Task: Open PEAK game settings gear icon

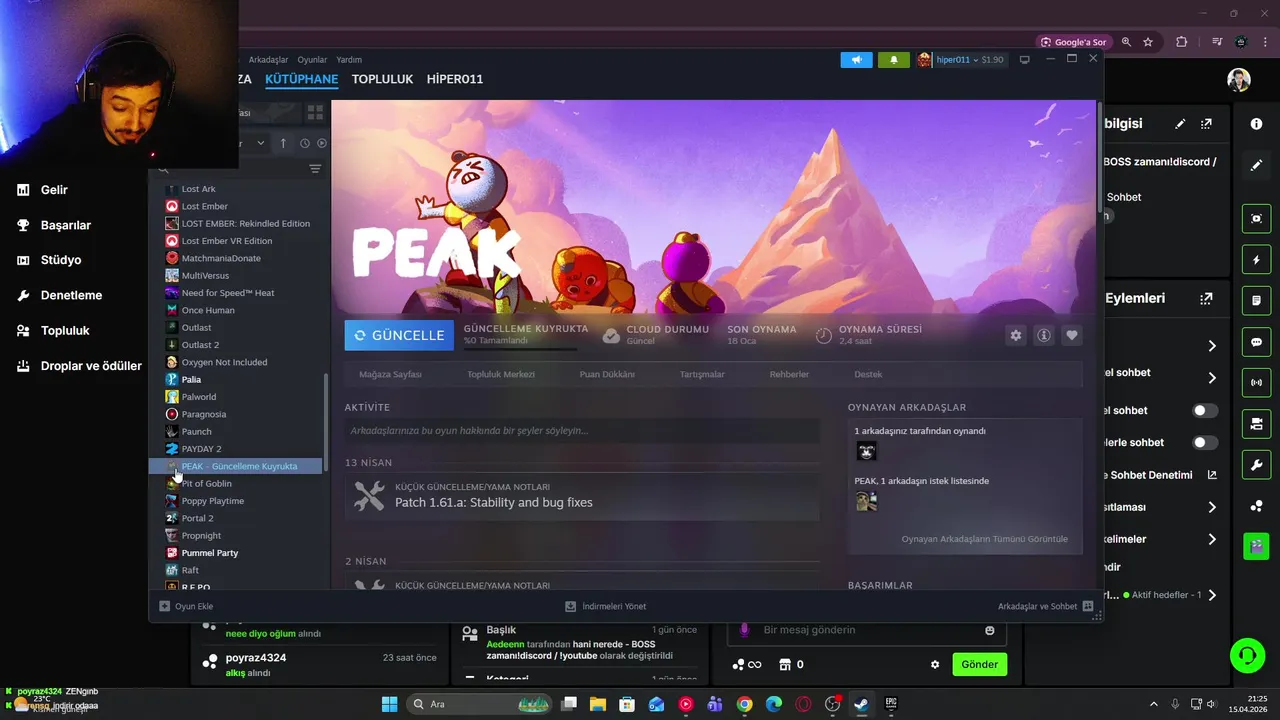Action: tap(1016, 335)
